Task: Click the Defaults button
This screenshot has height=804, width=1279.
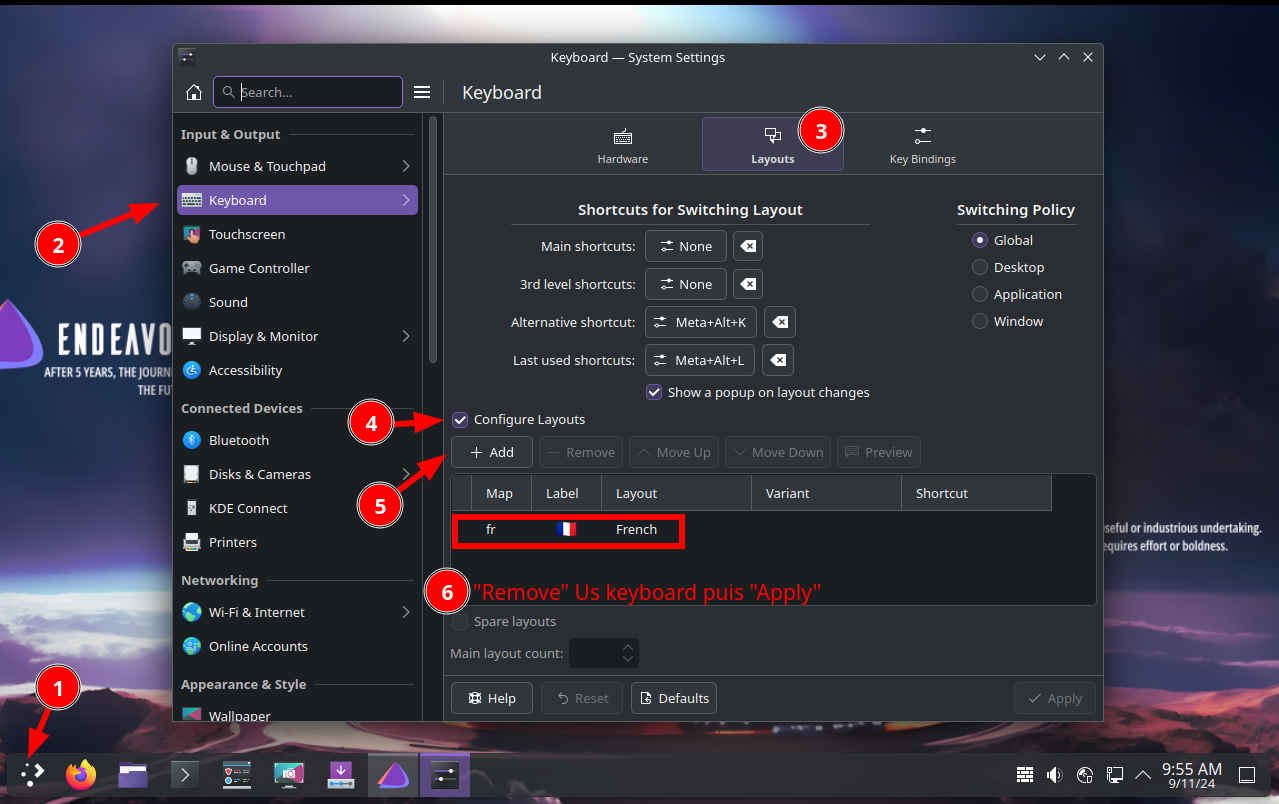Action: click(673, 698)
